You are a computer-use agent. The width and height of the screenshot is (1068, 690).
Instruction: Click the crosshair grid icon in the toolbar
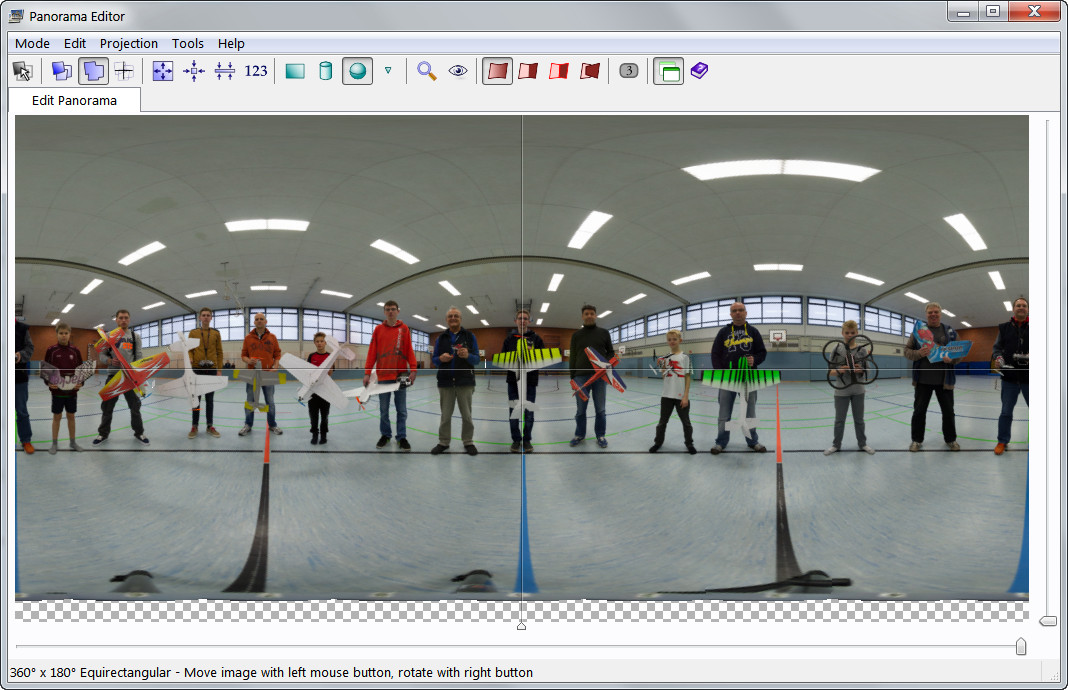coord(124,71)
